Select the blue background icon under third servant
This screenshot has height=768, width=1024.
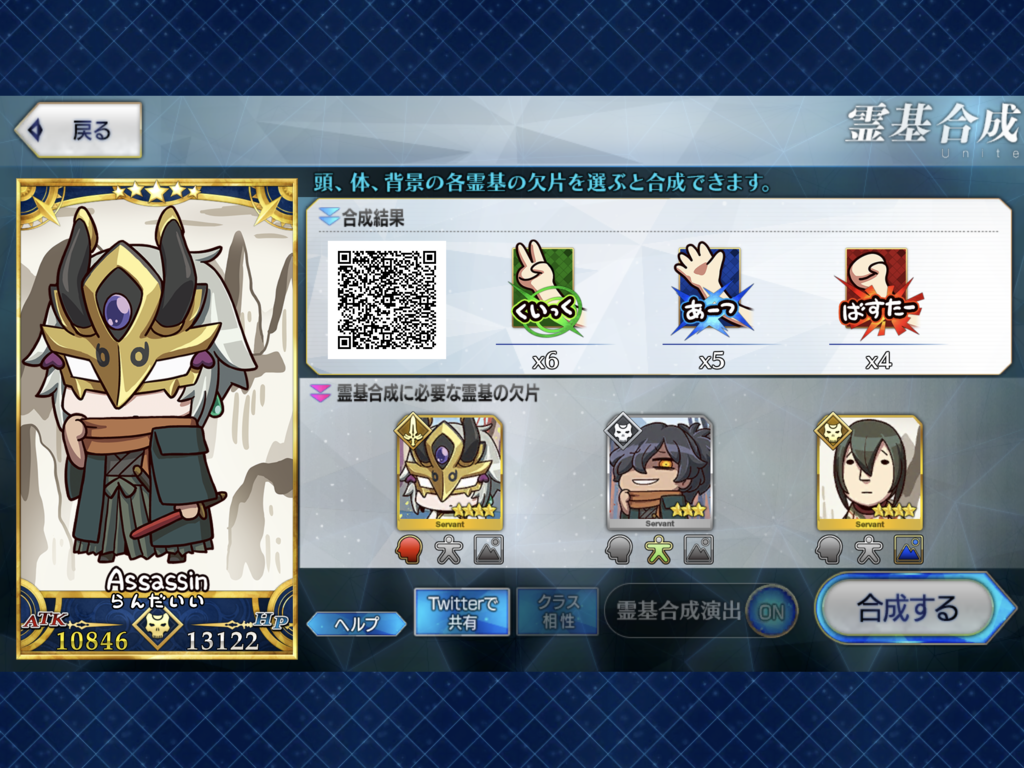pyautogui.click(x=908, y=550)
